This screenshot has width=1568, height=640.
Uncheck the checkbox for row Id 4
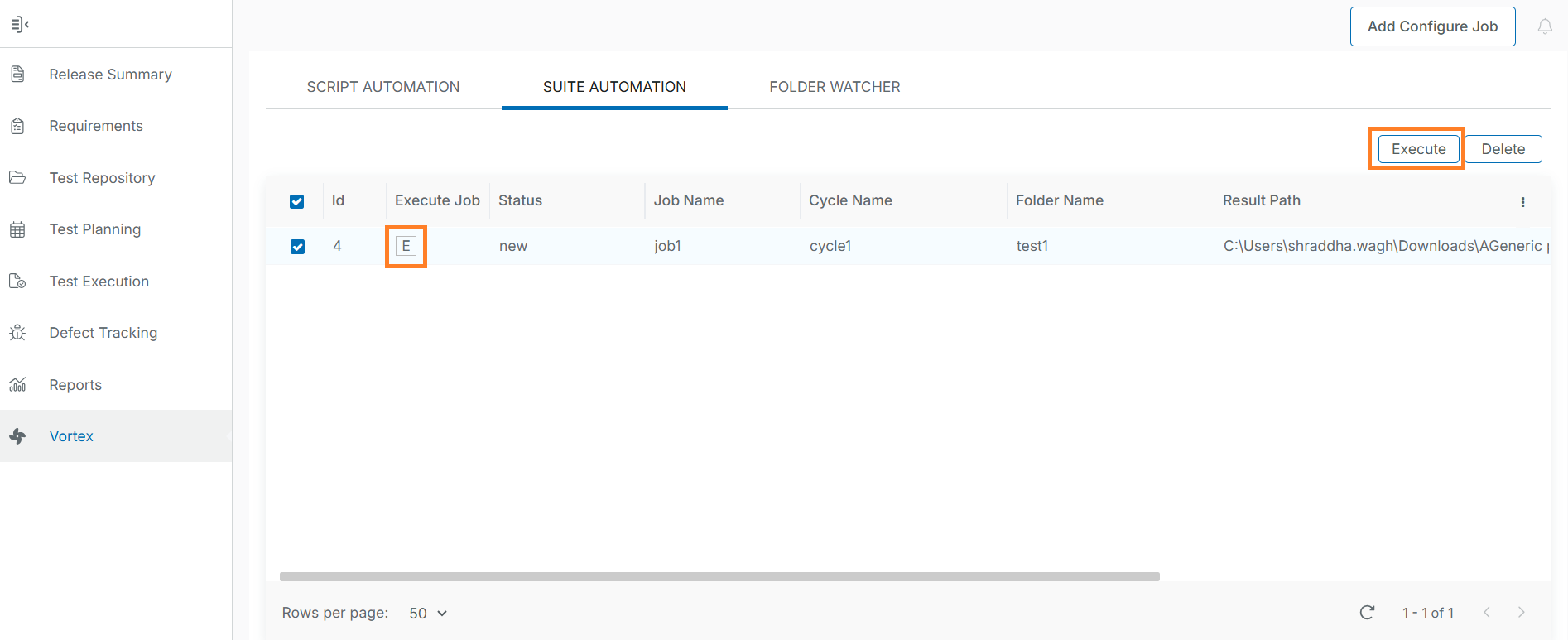pos(297,247)
